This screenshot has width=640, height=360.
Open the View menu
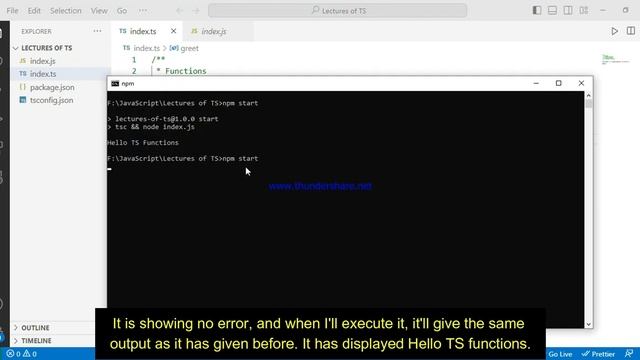tap(99, 11)
